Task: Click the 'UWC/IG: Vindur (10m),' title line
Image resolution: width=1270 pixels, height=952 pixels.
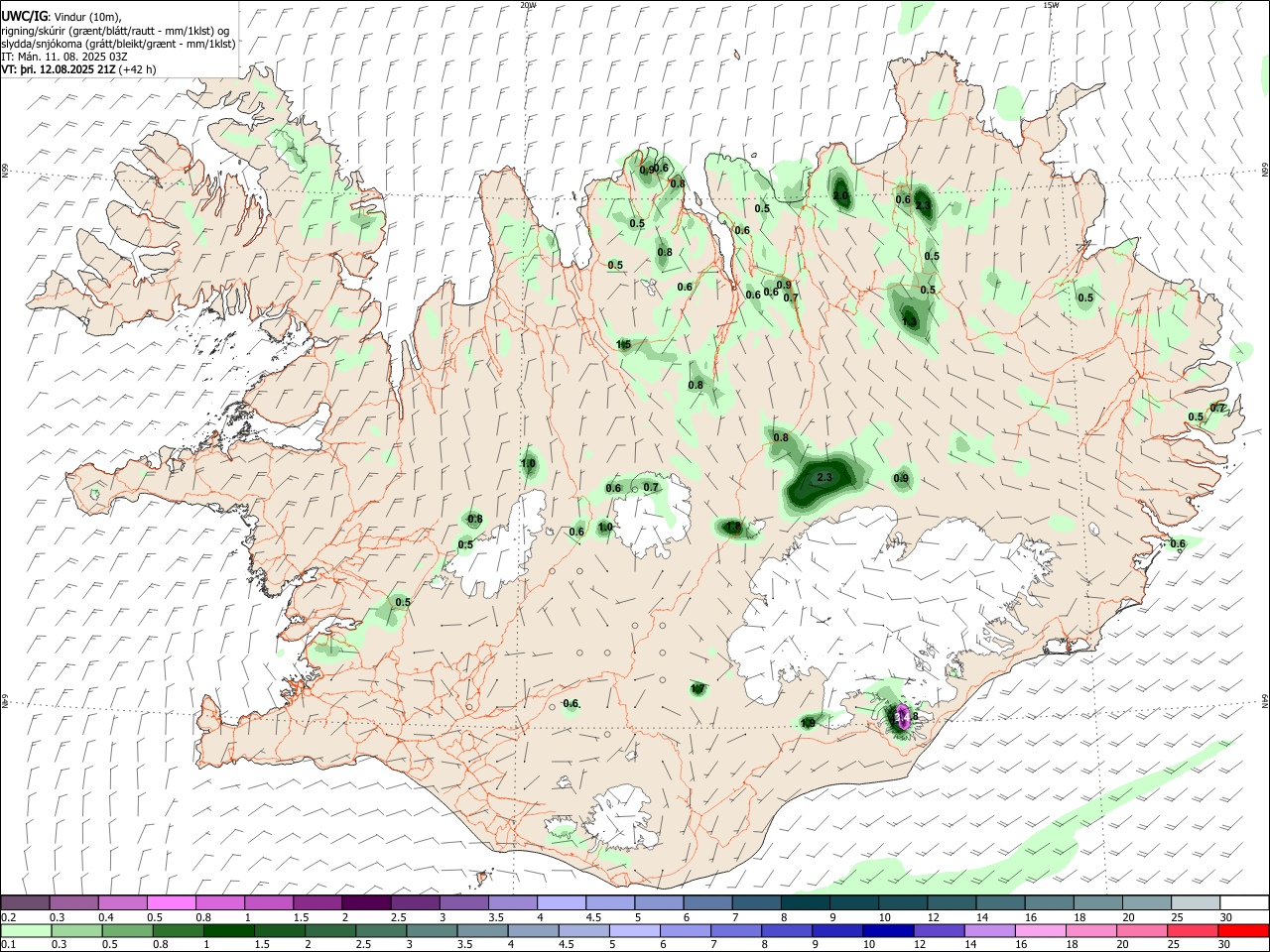Action: (x=61, y=17)
